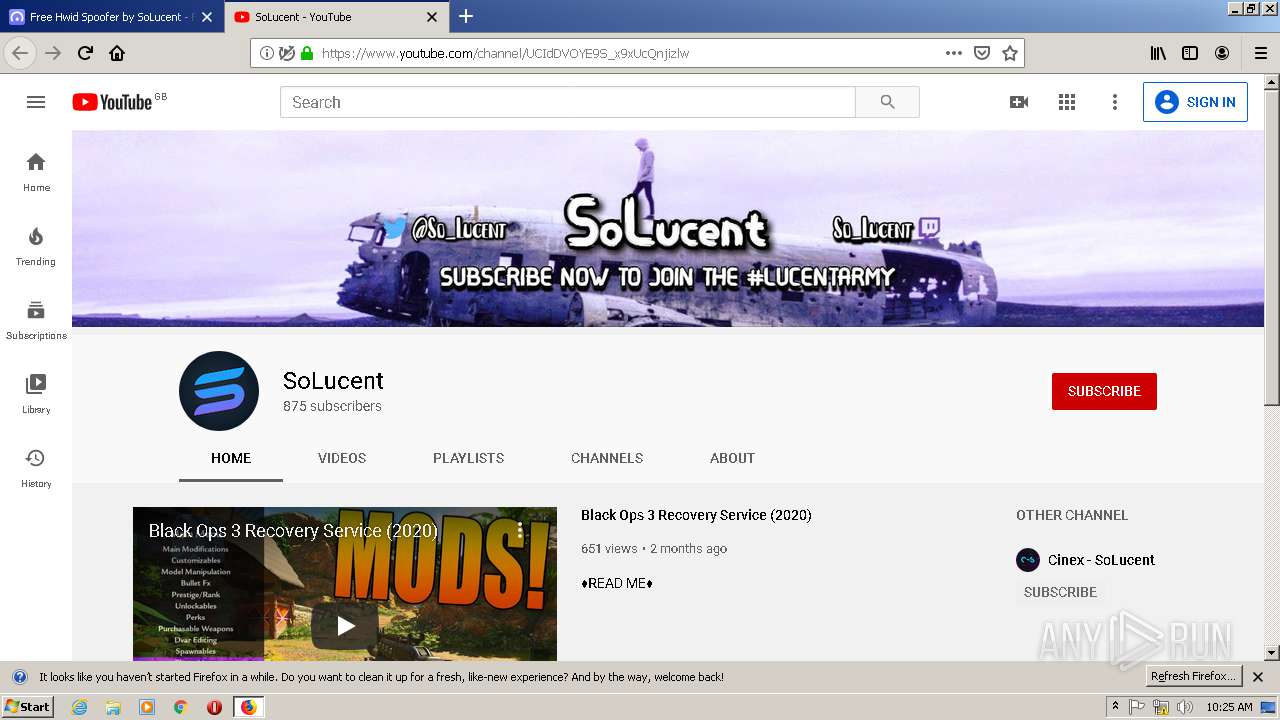This screenshot has height=720, width=1280.
Task: Open page actions three-dot menu in address bar
Action: (x=954, y=53)
